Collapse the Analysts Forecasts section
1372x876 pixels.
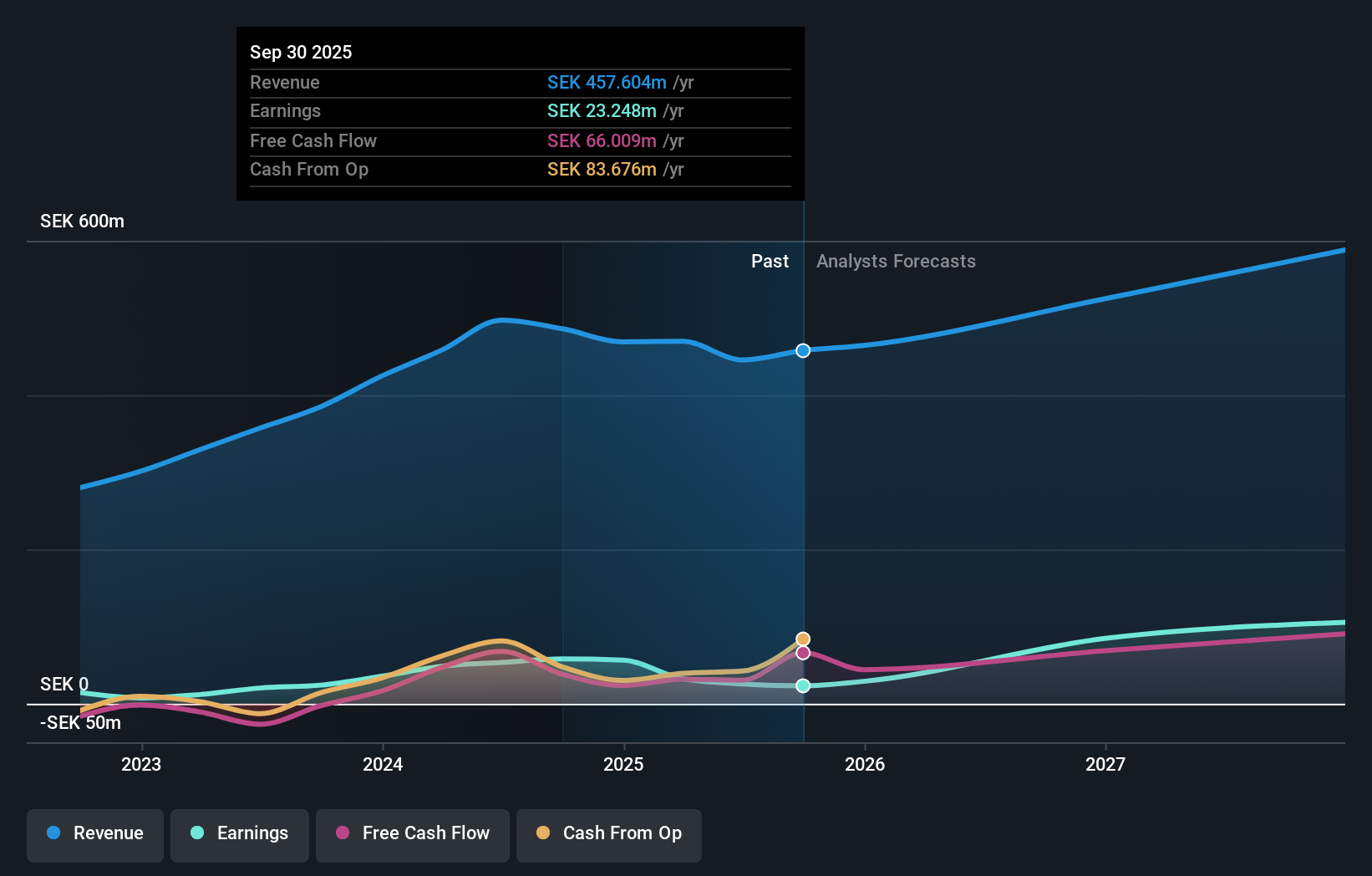tap(896, 261)
